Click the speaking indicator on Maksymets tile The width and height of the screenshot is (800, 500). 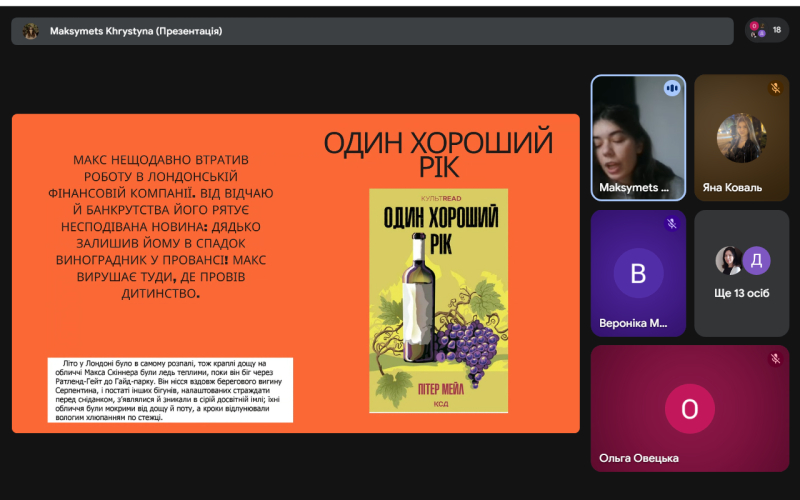pyautogui.click(x=672, y=89)
